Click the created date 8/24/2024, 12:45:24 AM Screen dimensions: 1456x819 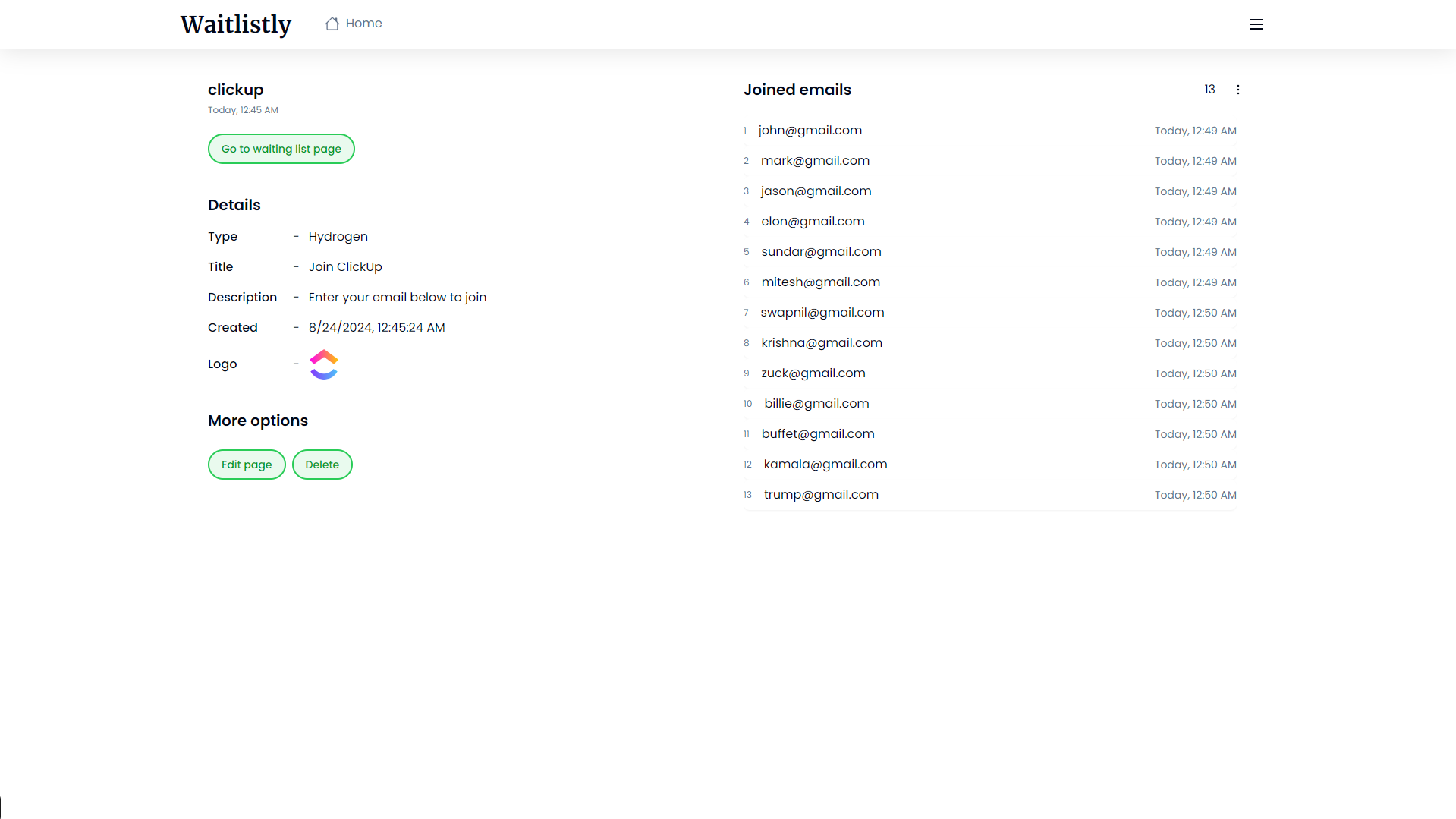coord(377,328)
